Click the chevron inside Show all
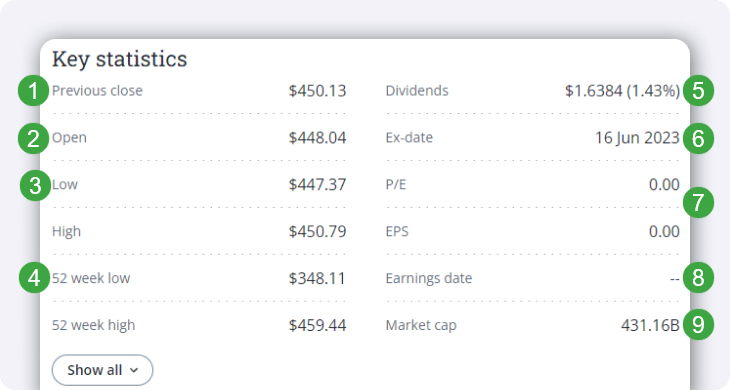This screenshot has height=390, width=730. pos(134,370)
